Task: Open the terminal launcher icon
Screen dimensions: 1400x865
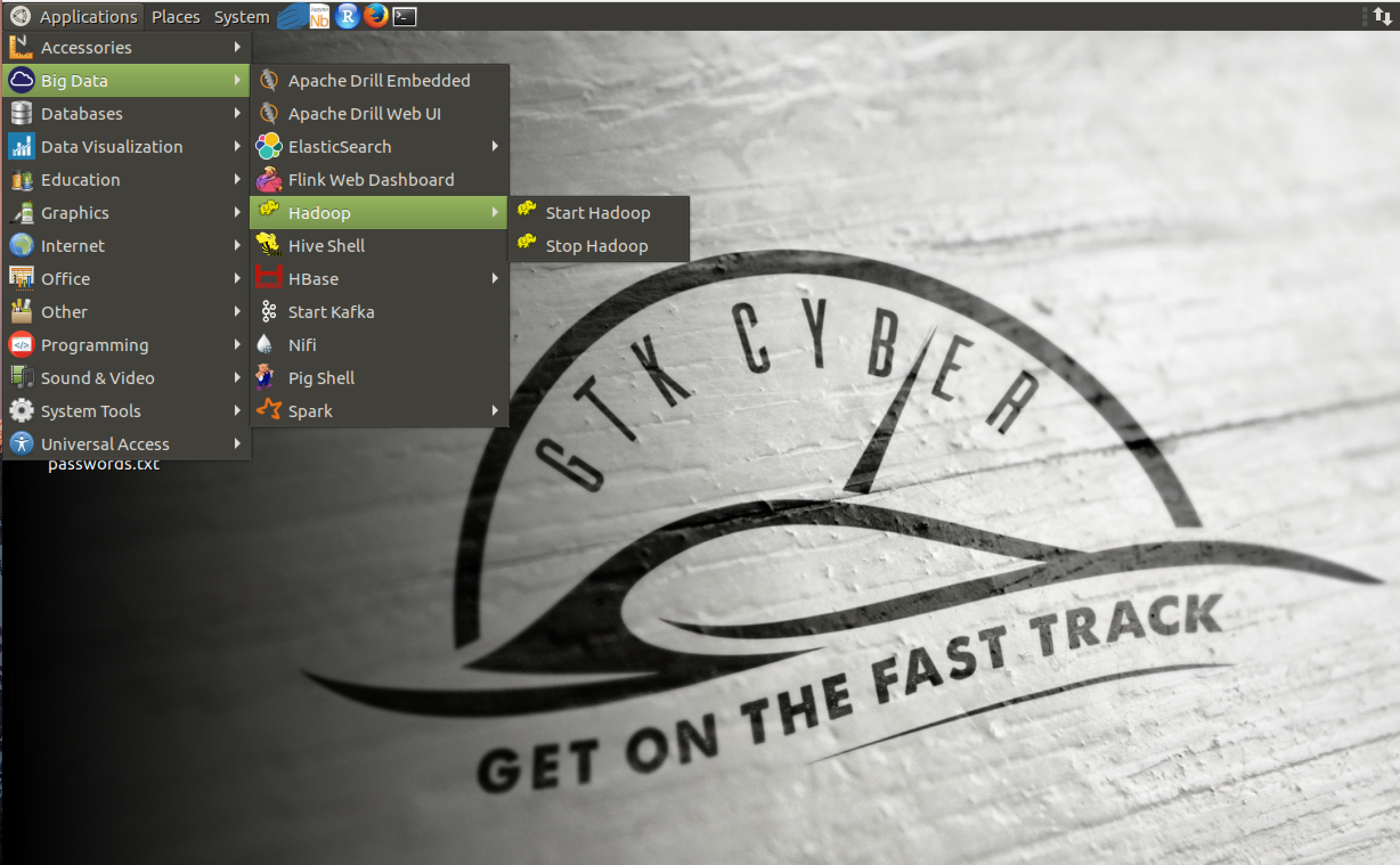Action: click(x=405, y=17)
